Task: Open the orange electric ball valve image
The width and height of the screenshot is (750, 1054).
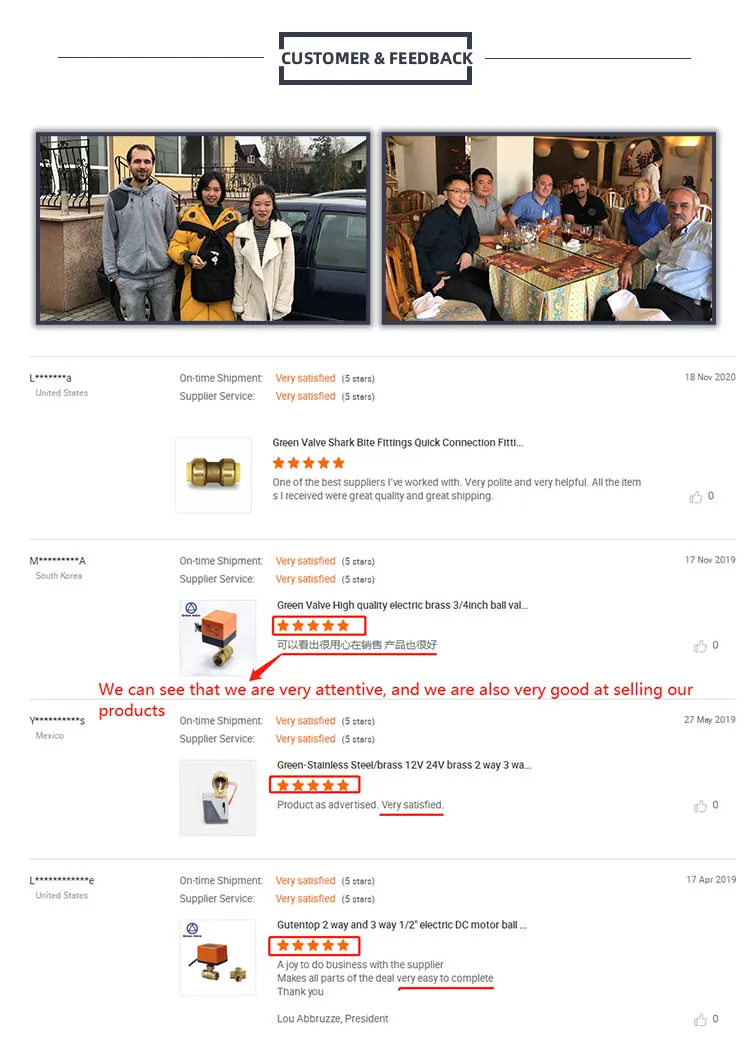Action: tap(218, 638)
